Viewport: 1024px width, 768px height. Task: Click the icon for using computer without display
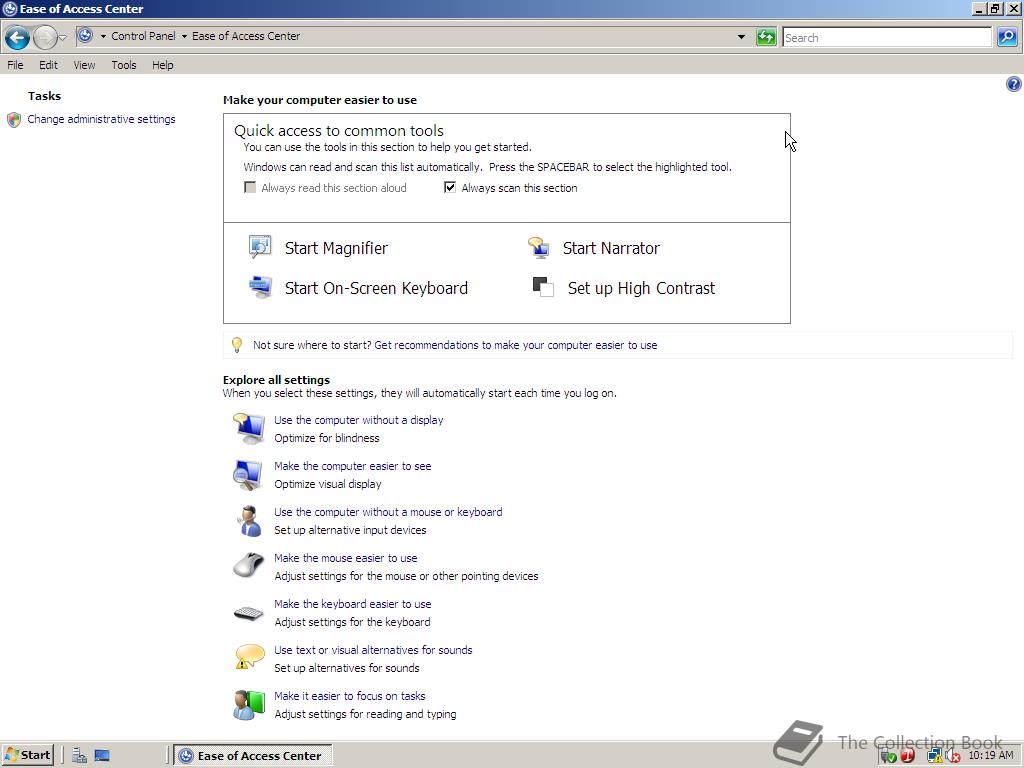tap(249, 428)
